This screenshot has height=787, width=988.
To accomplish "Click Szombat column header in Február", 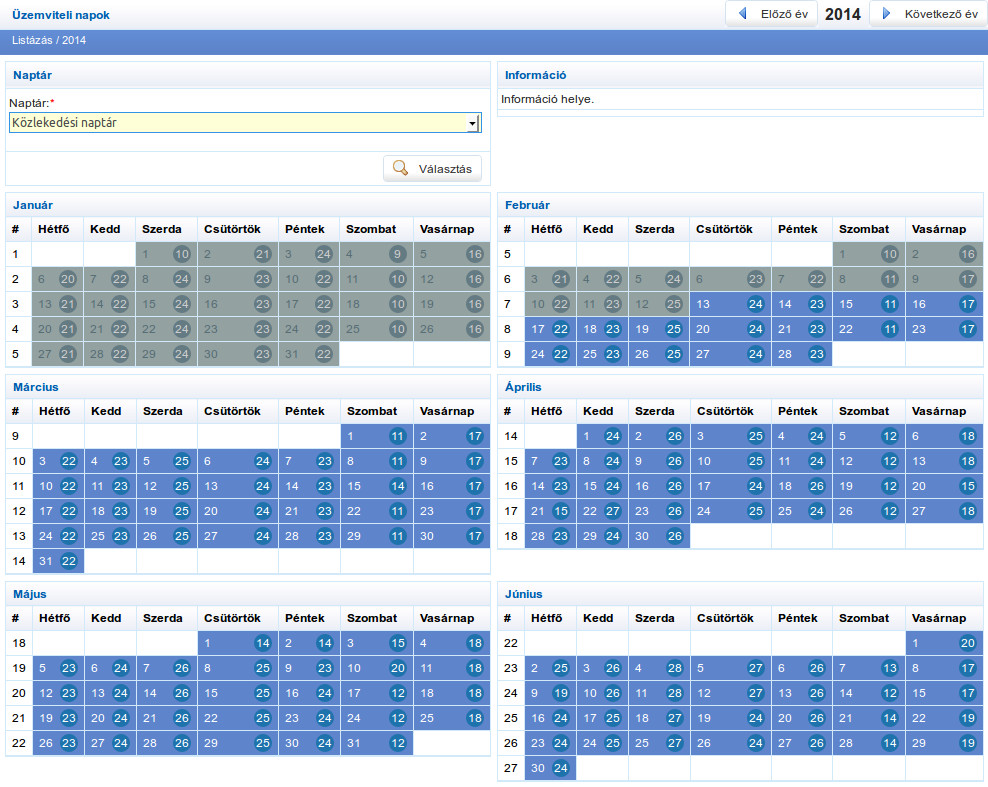I will (864, 229).
